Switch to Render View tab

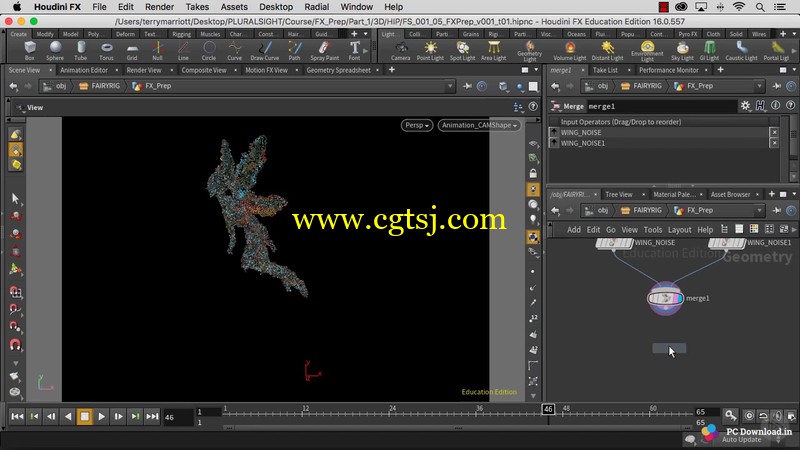pos(143,70)
